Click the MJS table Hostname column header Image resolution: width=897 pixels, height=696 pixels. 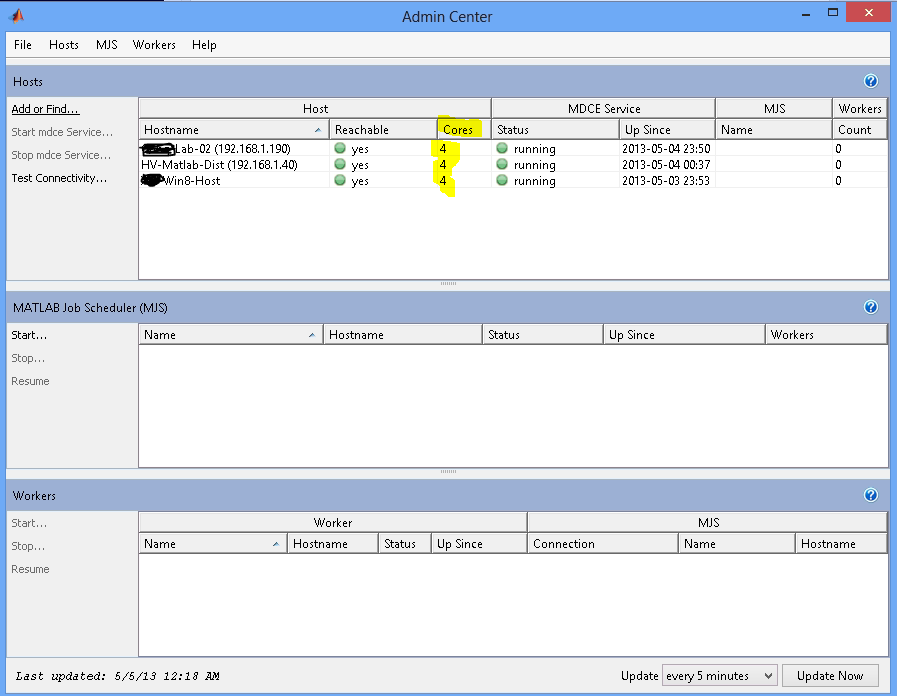(x=403, y=335)
